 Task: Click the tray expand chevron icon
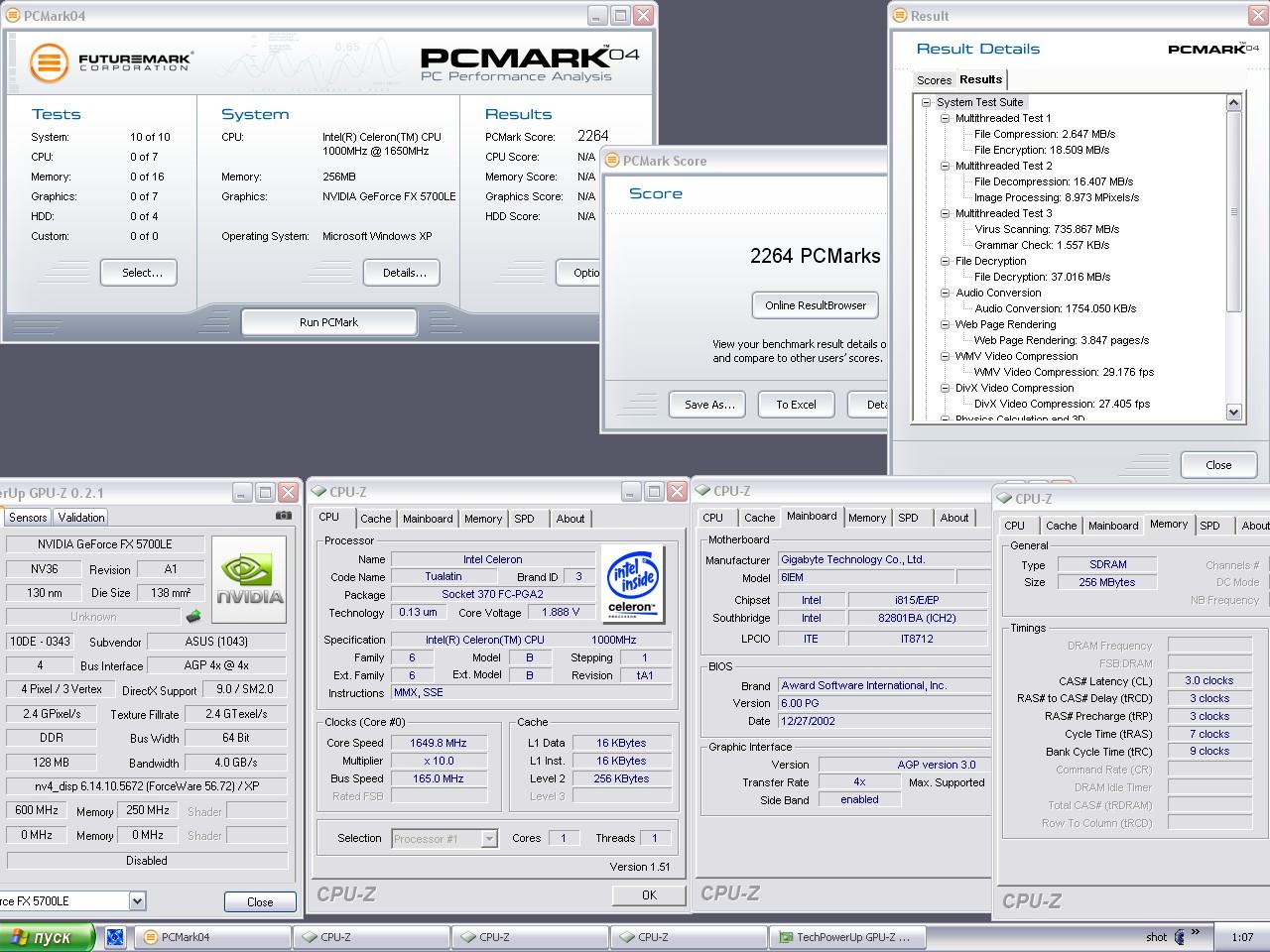pos(1196,932)
